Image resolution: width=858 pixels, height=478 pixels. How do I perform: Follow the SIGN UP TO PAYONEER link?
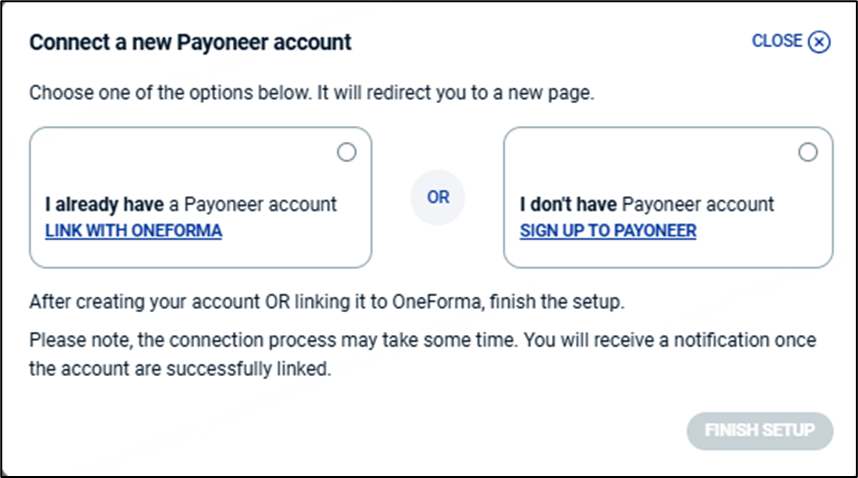coord(608,231)
